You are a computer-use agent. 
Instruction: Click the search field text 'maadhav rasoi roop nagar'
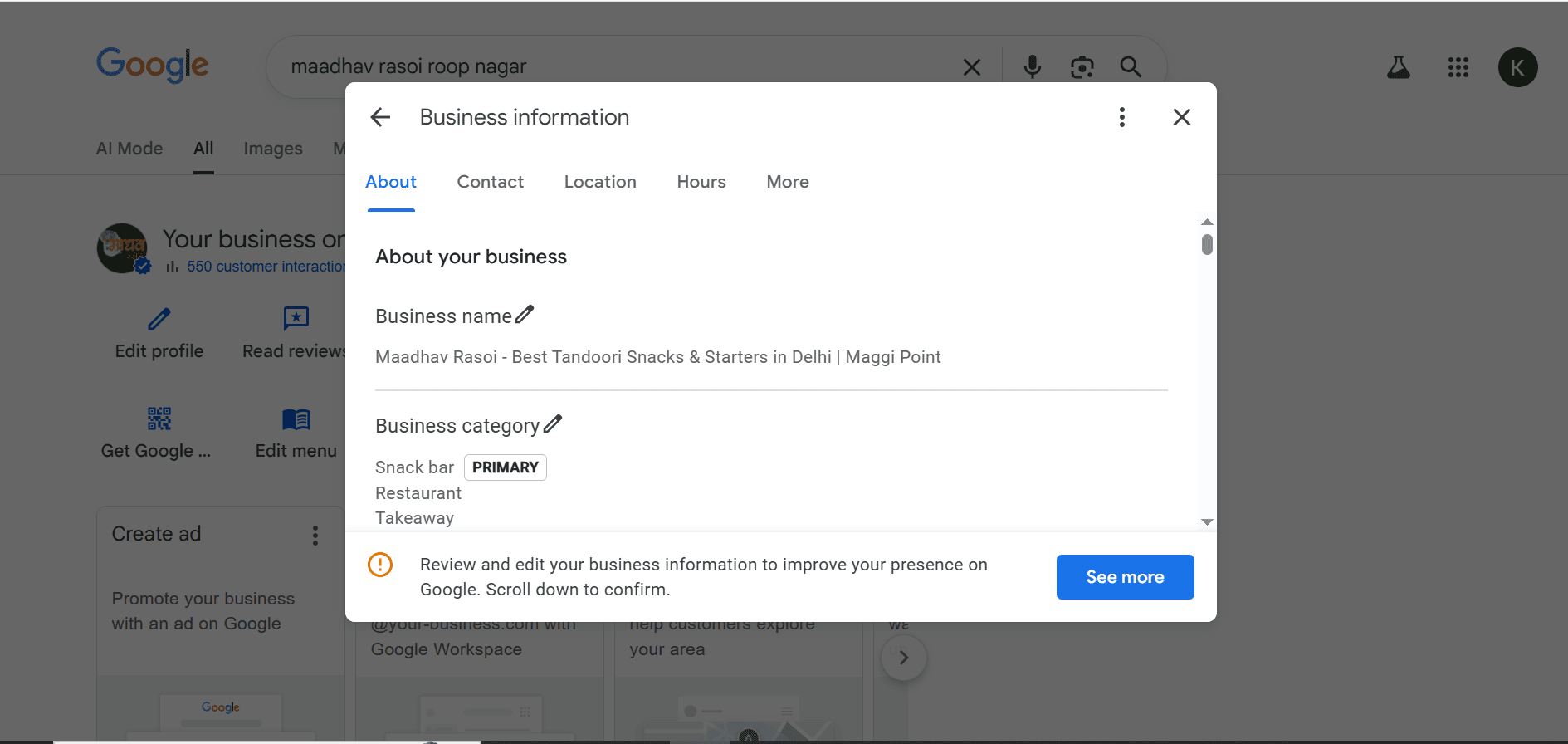[408, 66]
